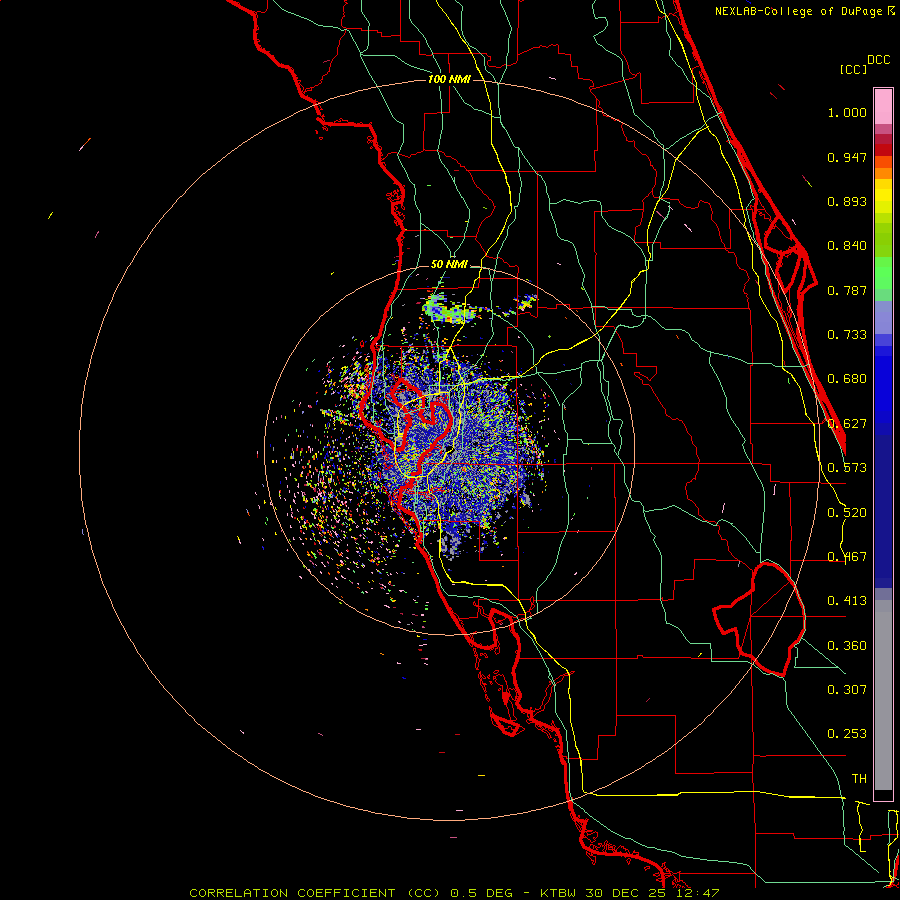The width and height of the screenshot is (900, 900).
Task: Click the 50 NMI range ring label
Action: (x=449, y=265)
